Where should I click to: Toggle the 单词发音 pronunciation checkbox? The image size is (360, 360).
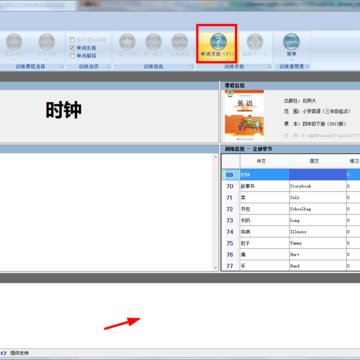pos(72,48)
